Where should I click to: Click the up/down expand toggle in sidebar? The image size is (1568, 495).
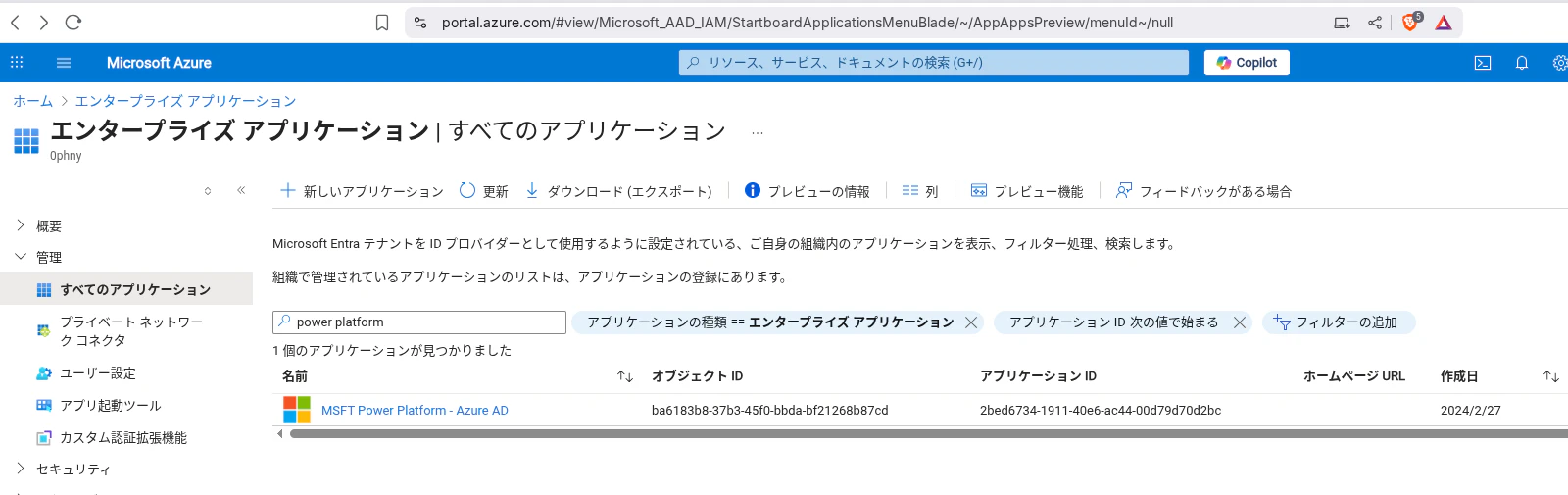[208, 191]
